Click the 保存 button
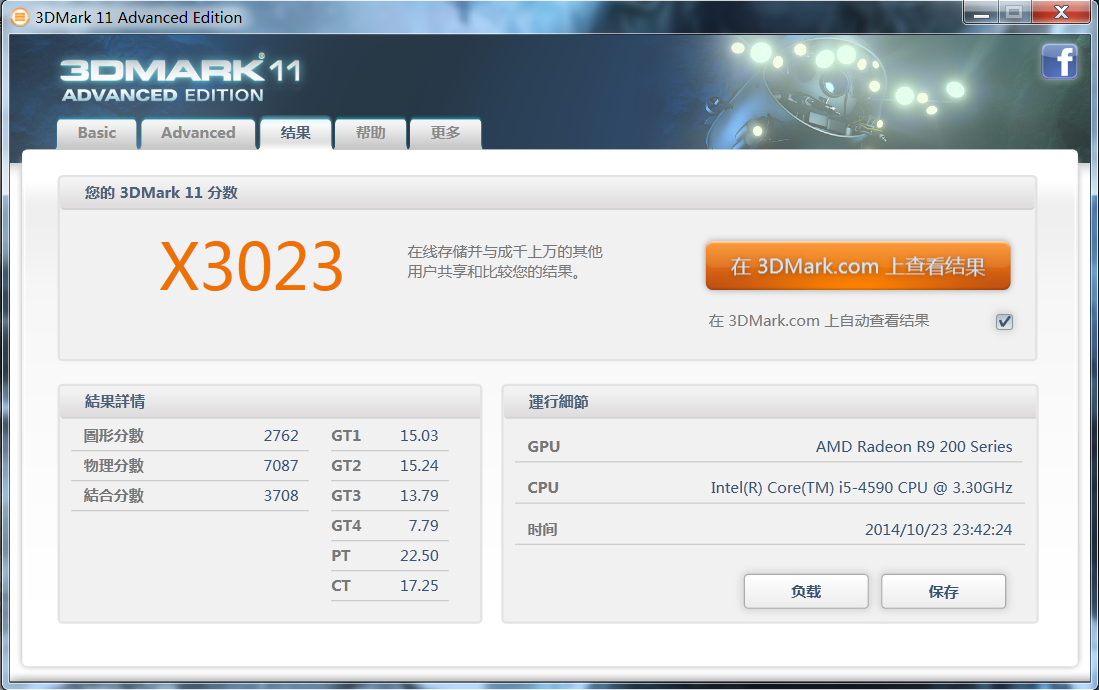This screenshot has width=1099, height=690. (x=943, y=592)
